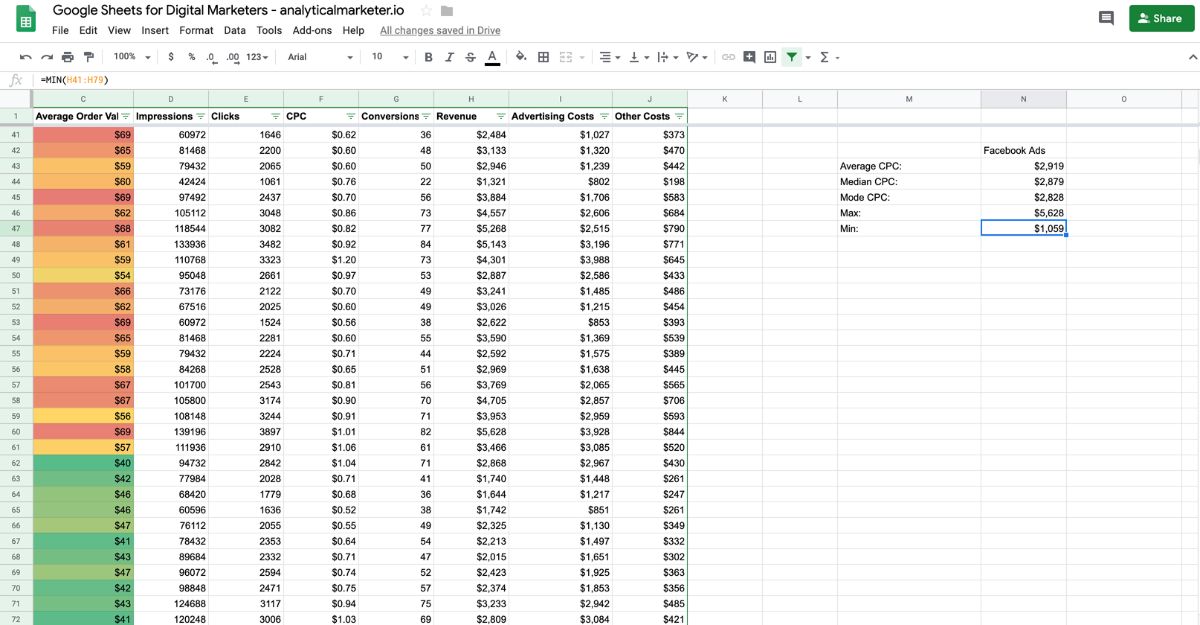This screenshot has width=1200, height=625.
Task: Open the Tools menu
Action: 269,30
